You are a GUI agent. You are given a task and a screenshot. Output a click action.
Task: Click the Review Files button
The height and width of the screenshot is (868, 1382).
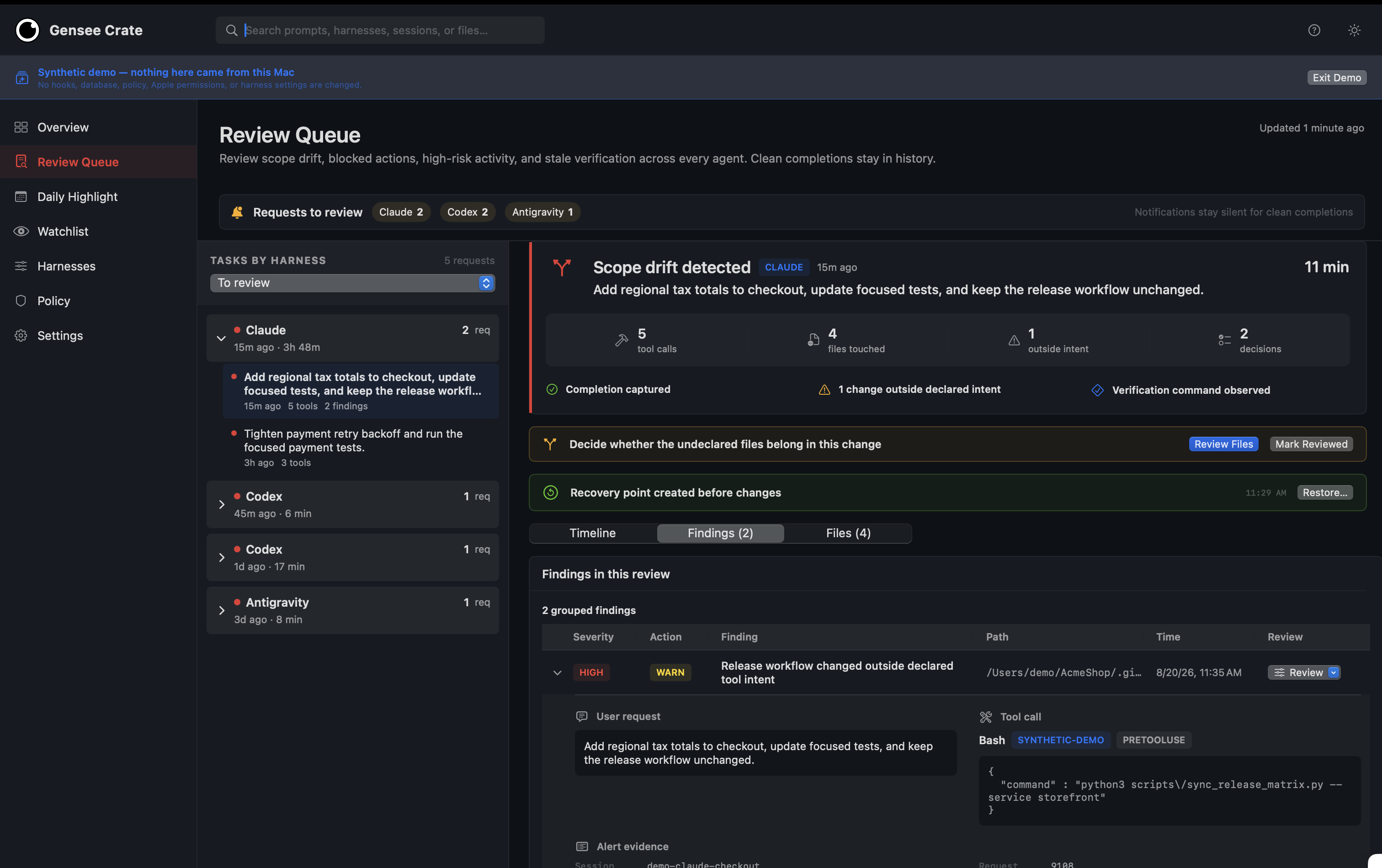[x=1223, y=444]
